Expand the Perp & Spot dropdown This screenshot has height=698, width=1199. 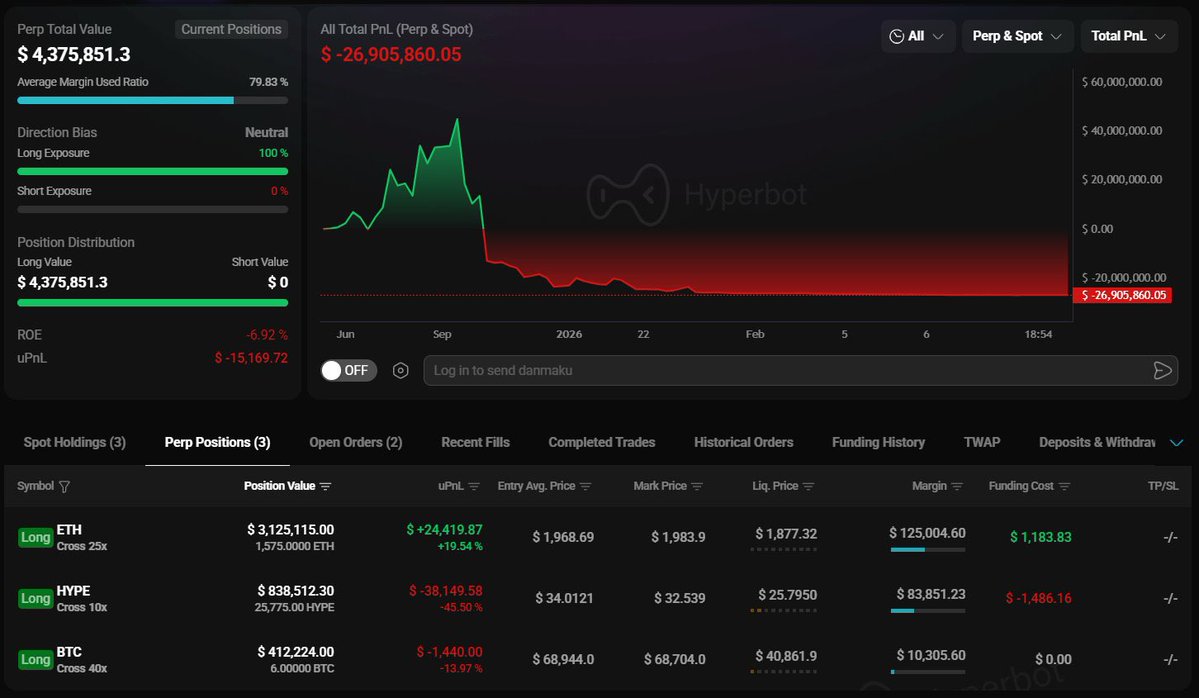(1017, 36)
